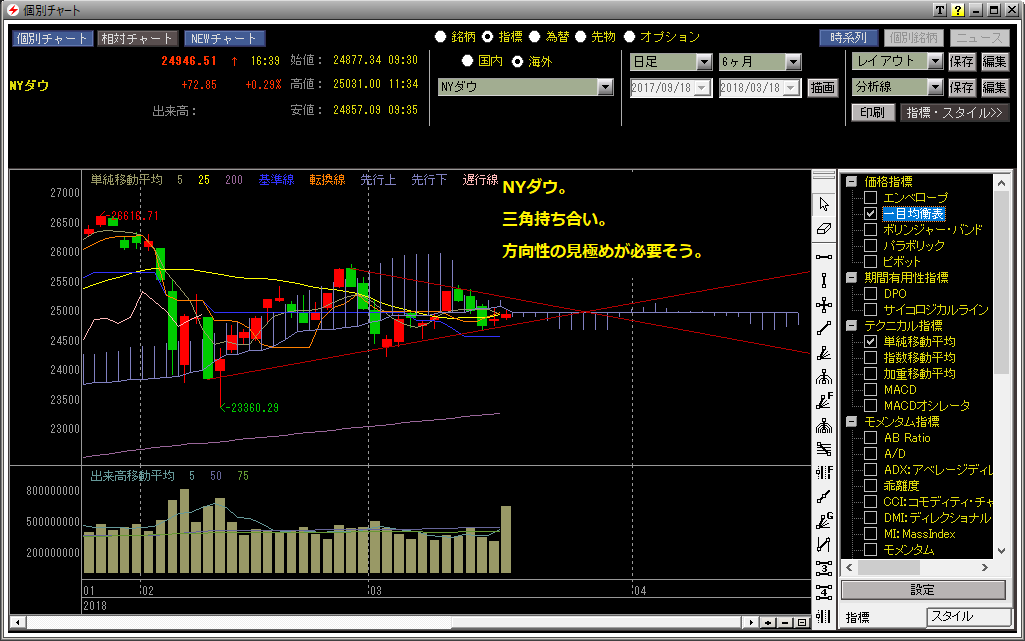This screenshot has width=1025, height=641.
Task: Open the レイアウト dropdown
Action: (x=935, y=61)
